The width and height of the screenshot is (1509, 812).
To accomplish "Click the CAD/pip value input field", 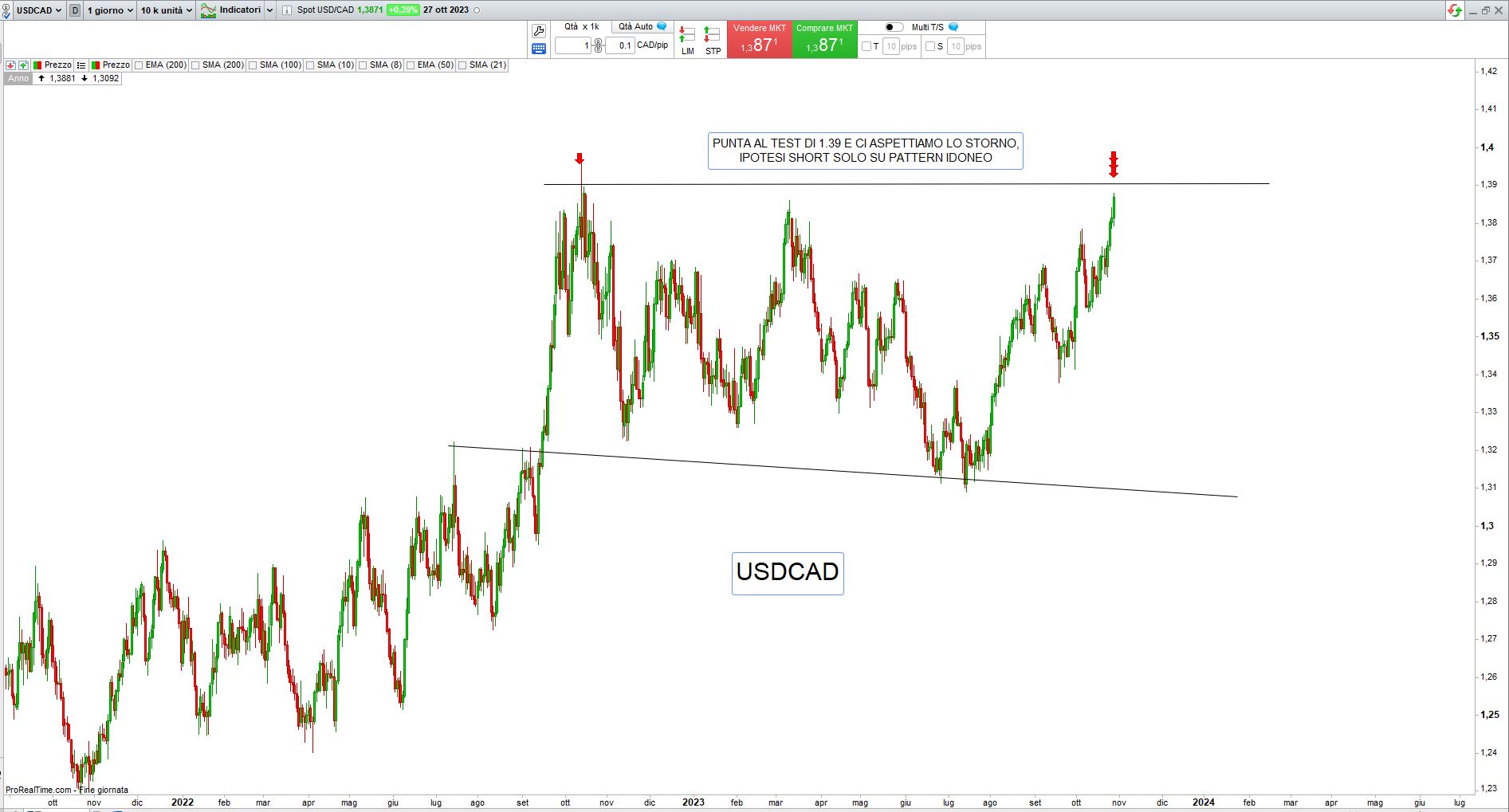I will tap(620, 45).
